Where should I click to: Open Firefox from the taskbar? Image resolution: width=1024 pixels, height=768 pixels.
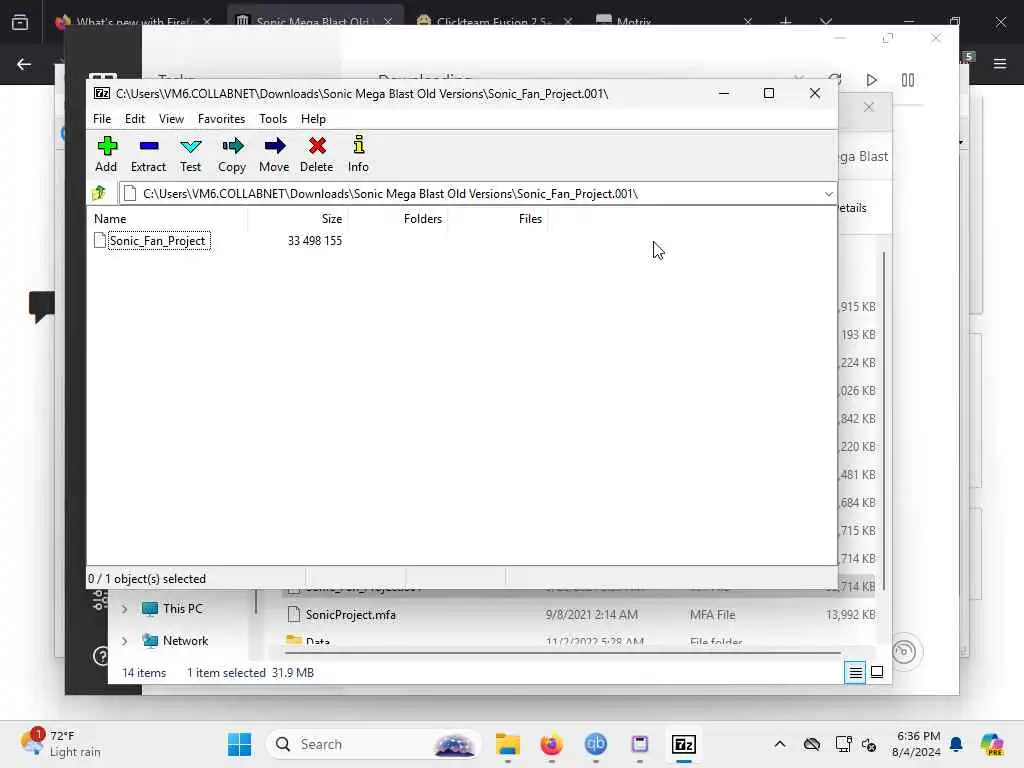coord(552,744)
